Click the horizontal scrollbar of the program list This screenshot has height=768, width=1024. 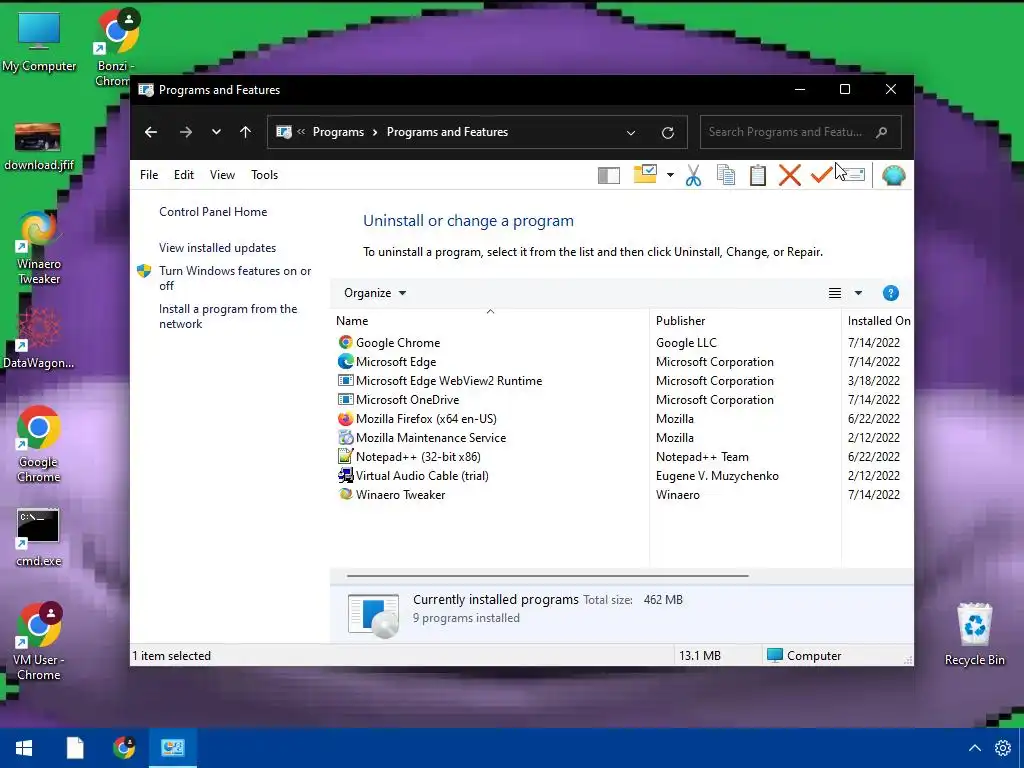coord(547,576)
